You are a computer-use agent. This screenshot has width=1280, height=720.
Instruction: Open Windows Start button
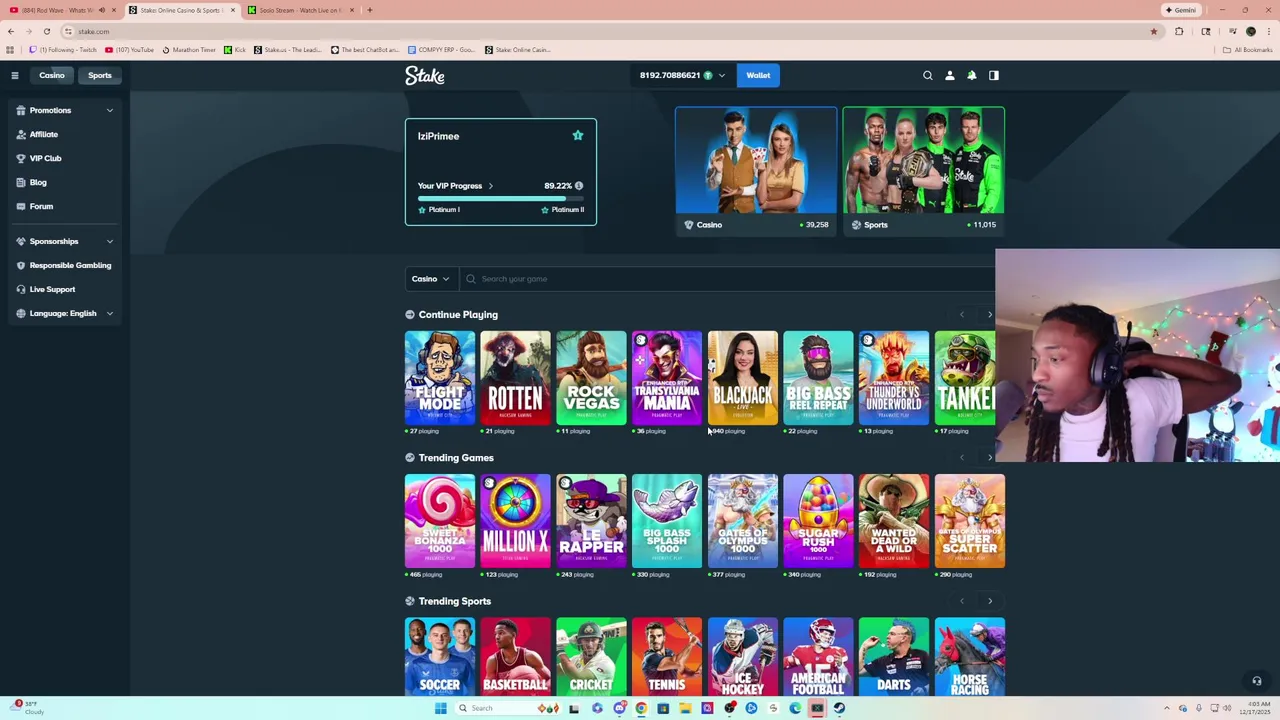(x=440, y=708)
